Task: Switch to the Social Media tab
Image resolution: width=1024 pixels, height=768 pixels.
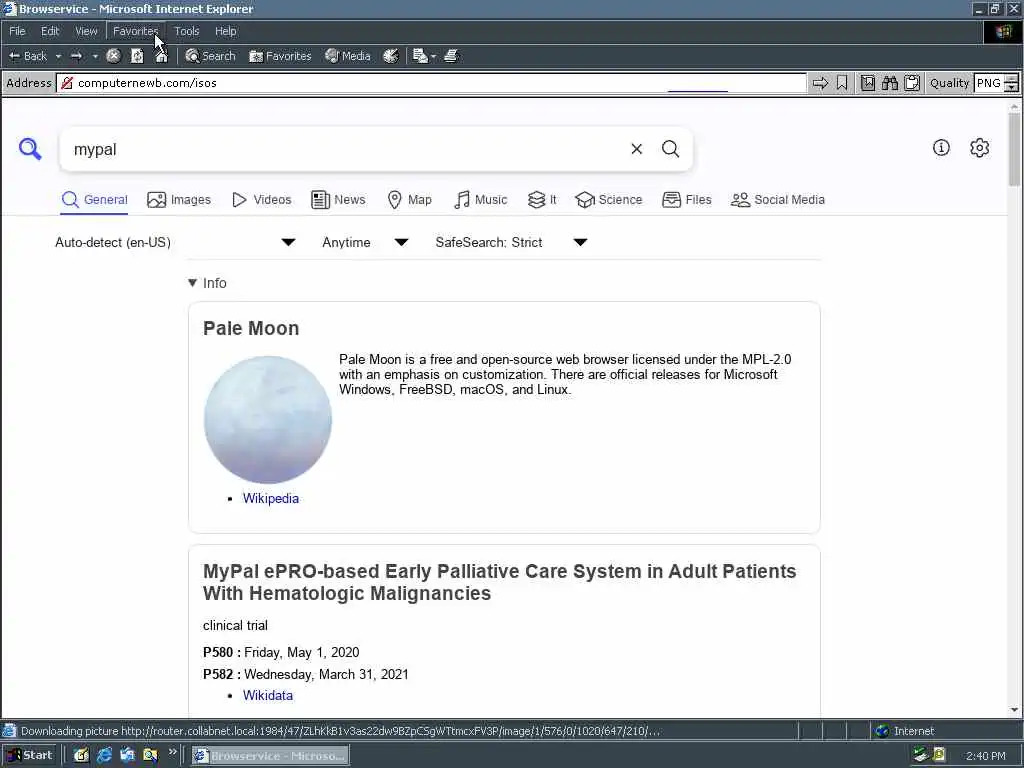Action: (x=778, y=200)
